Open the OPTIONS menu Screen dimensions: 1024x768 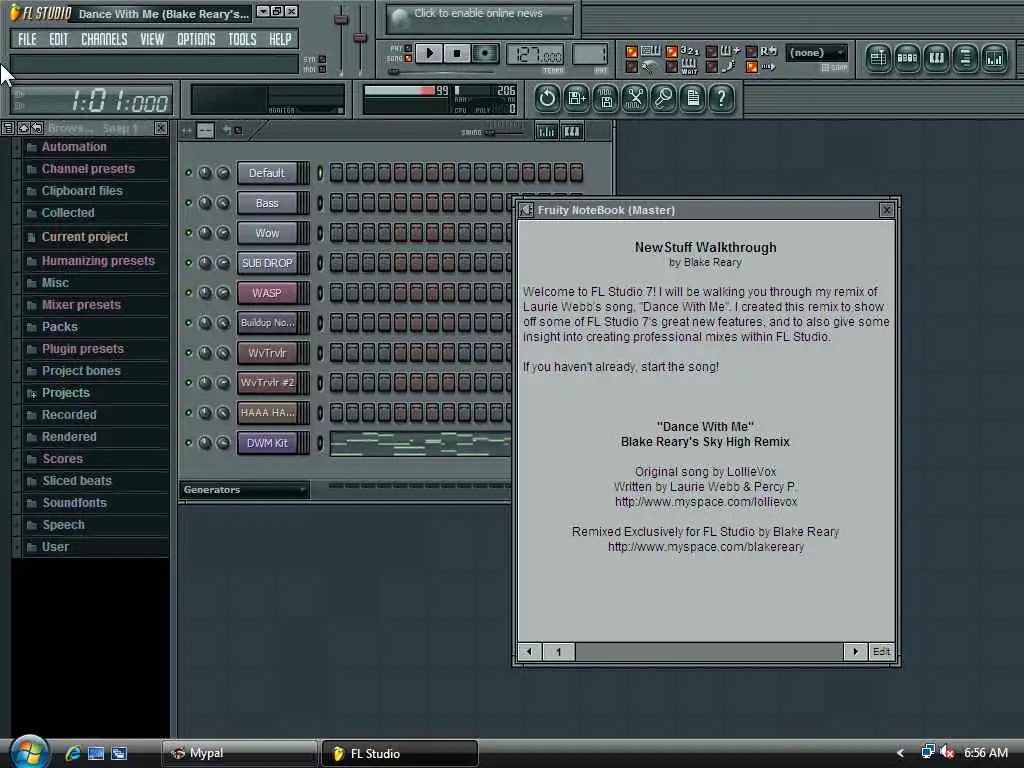click(196, 39)
